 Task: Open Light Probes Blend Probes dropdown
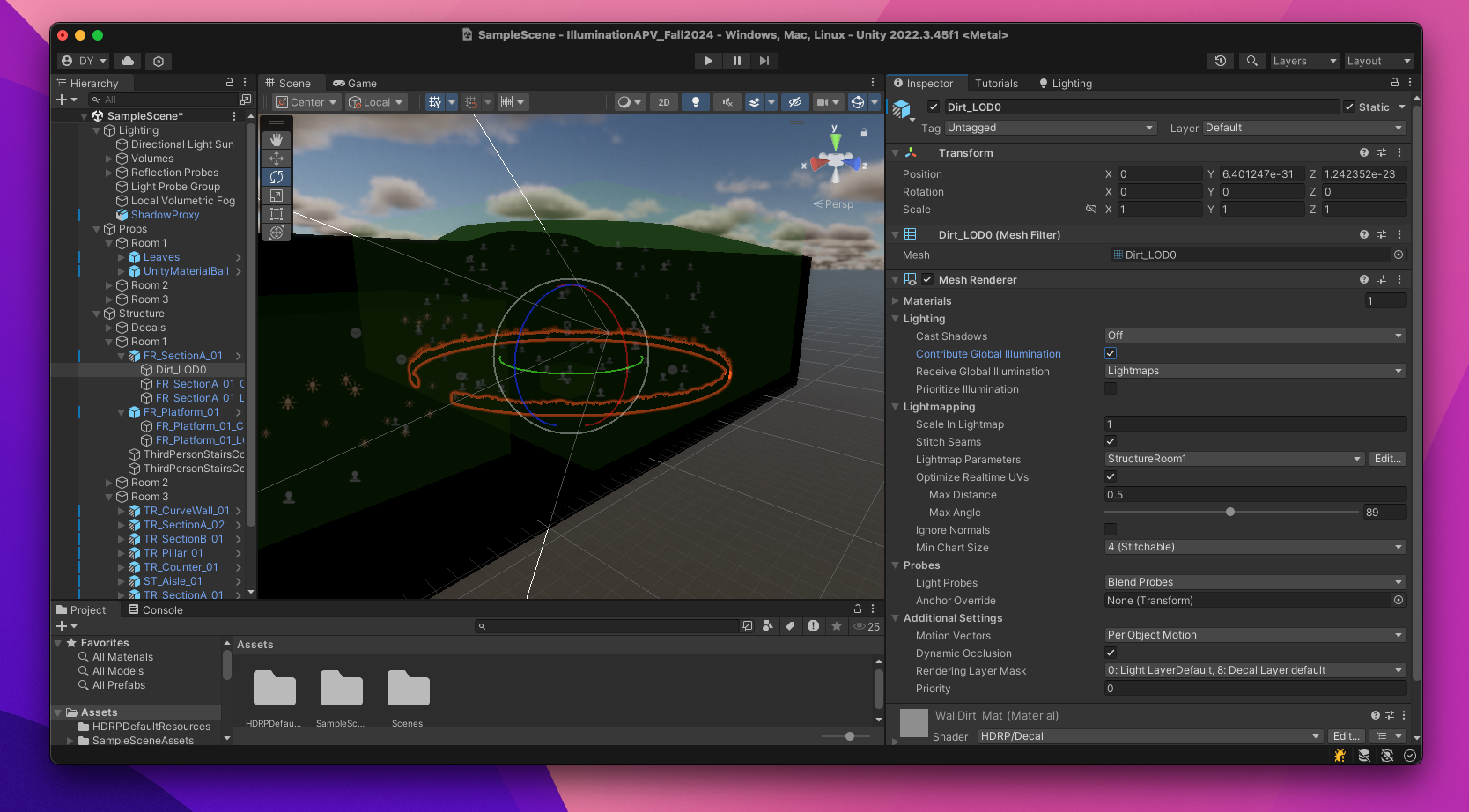[1255, 582]
